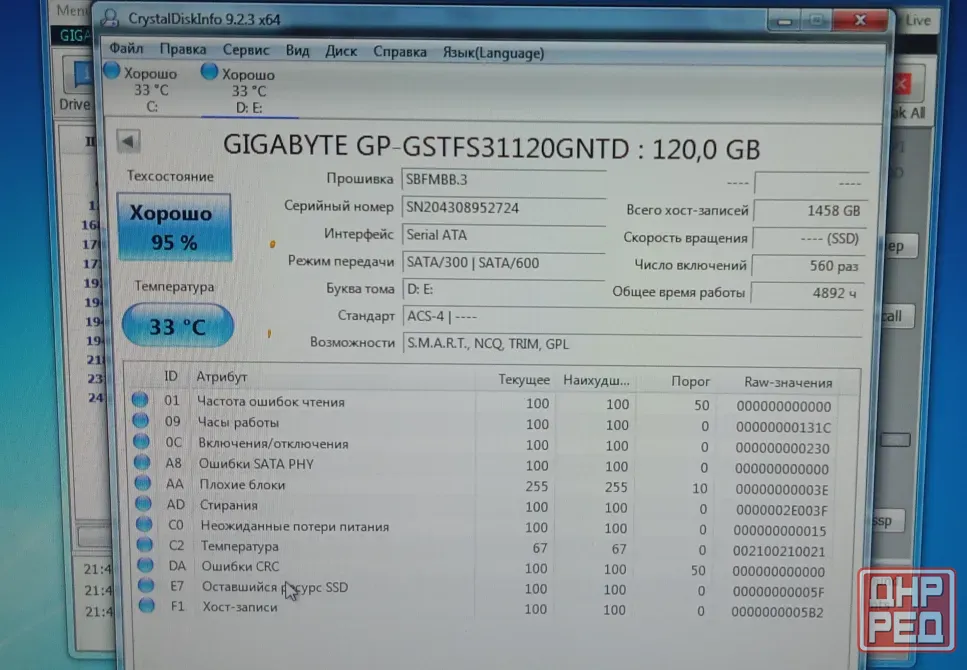Open the Правка menu

point(183,49)
